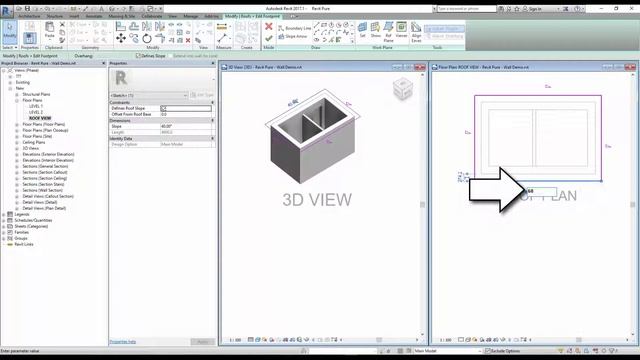Image resolution: width=640 pixels, height=360 pixels.
Task: Open LEVEL 1 floor plan in Project Browser
Action: pyautogui.click(x=36, y=106)
